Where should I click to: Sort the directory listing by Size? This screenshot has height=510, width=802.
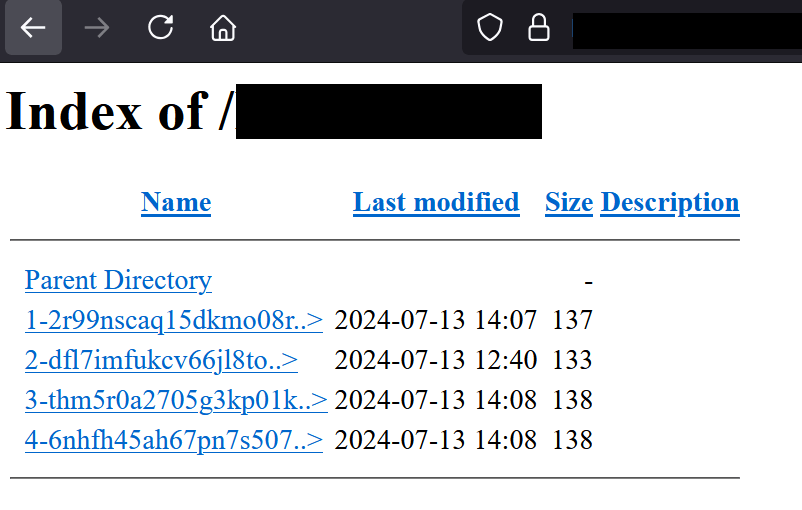(x=569, y=202)
